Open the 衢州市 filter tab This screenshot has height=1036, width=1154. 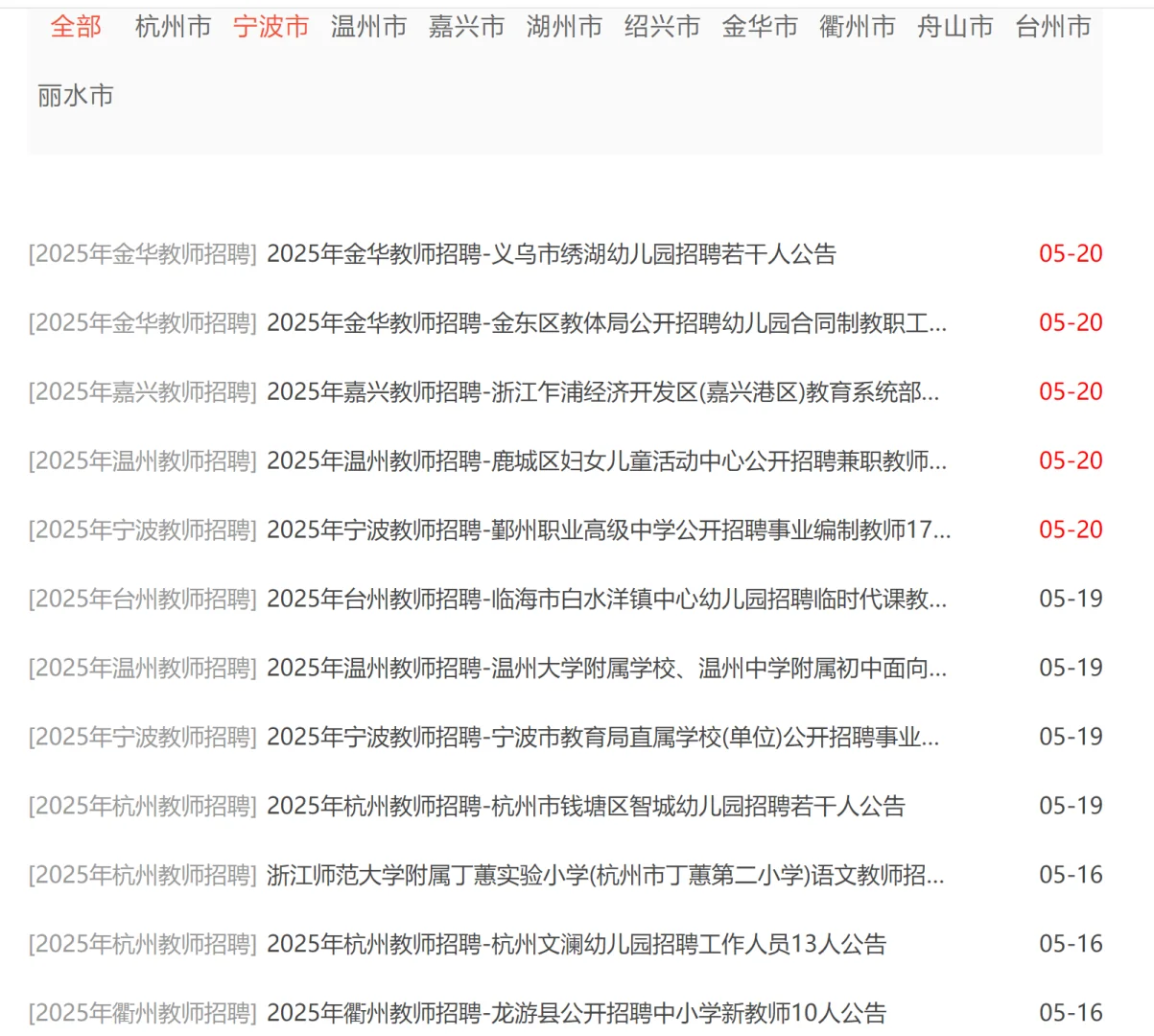click(x=858, y=27)
